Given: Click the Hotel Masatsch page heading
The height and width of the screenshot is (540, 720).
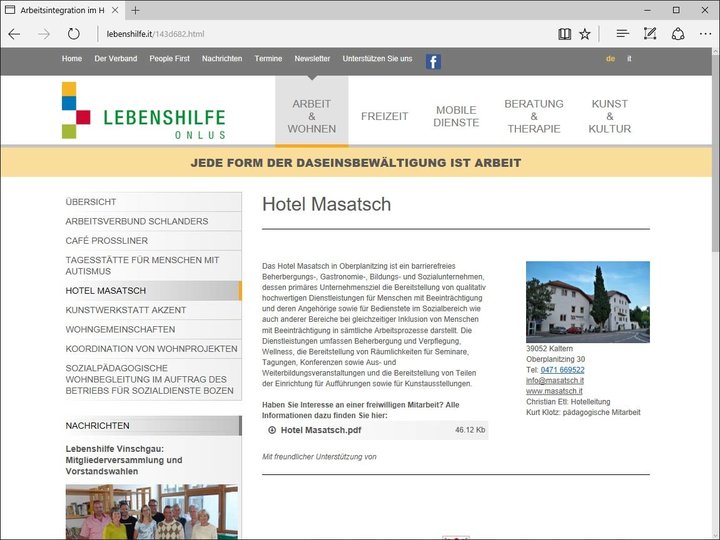Looking at the screenshot, I should [x=326, y=204].
